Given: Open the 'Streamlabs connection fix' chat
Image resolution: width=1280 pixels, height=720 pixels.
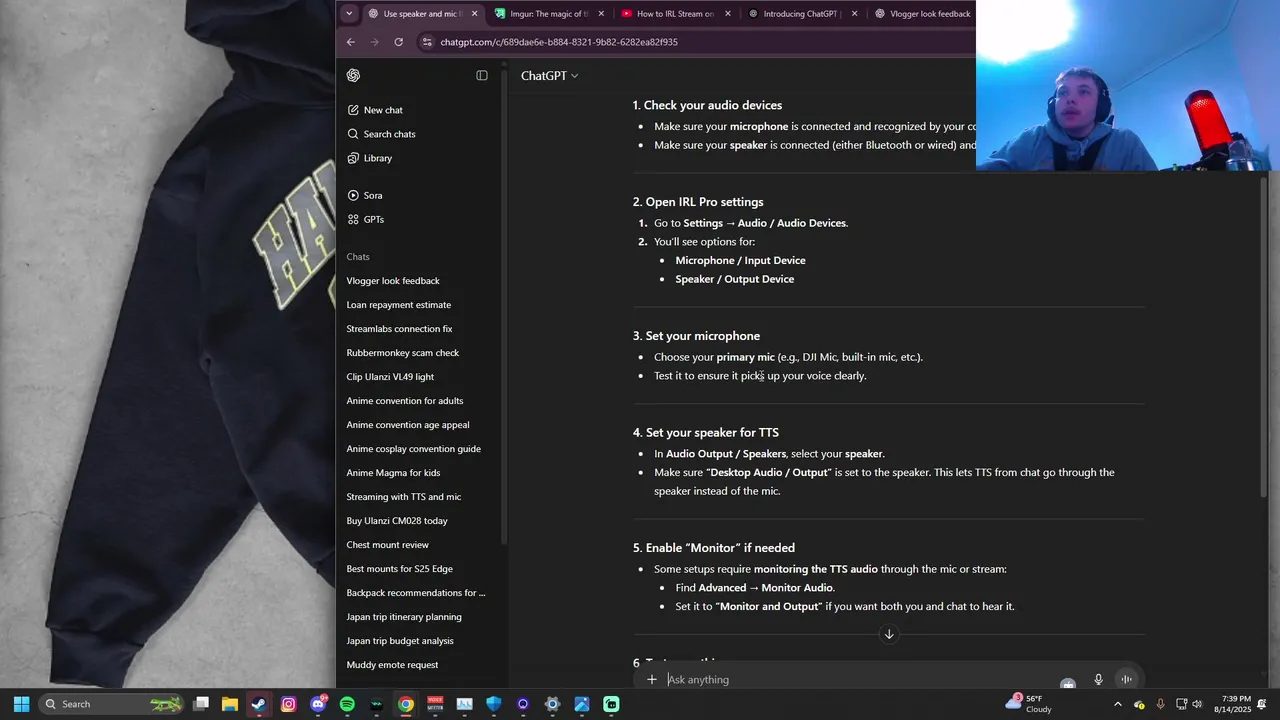Looking at the screenshot, I should click(399, 329).
